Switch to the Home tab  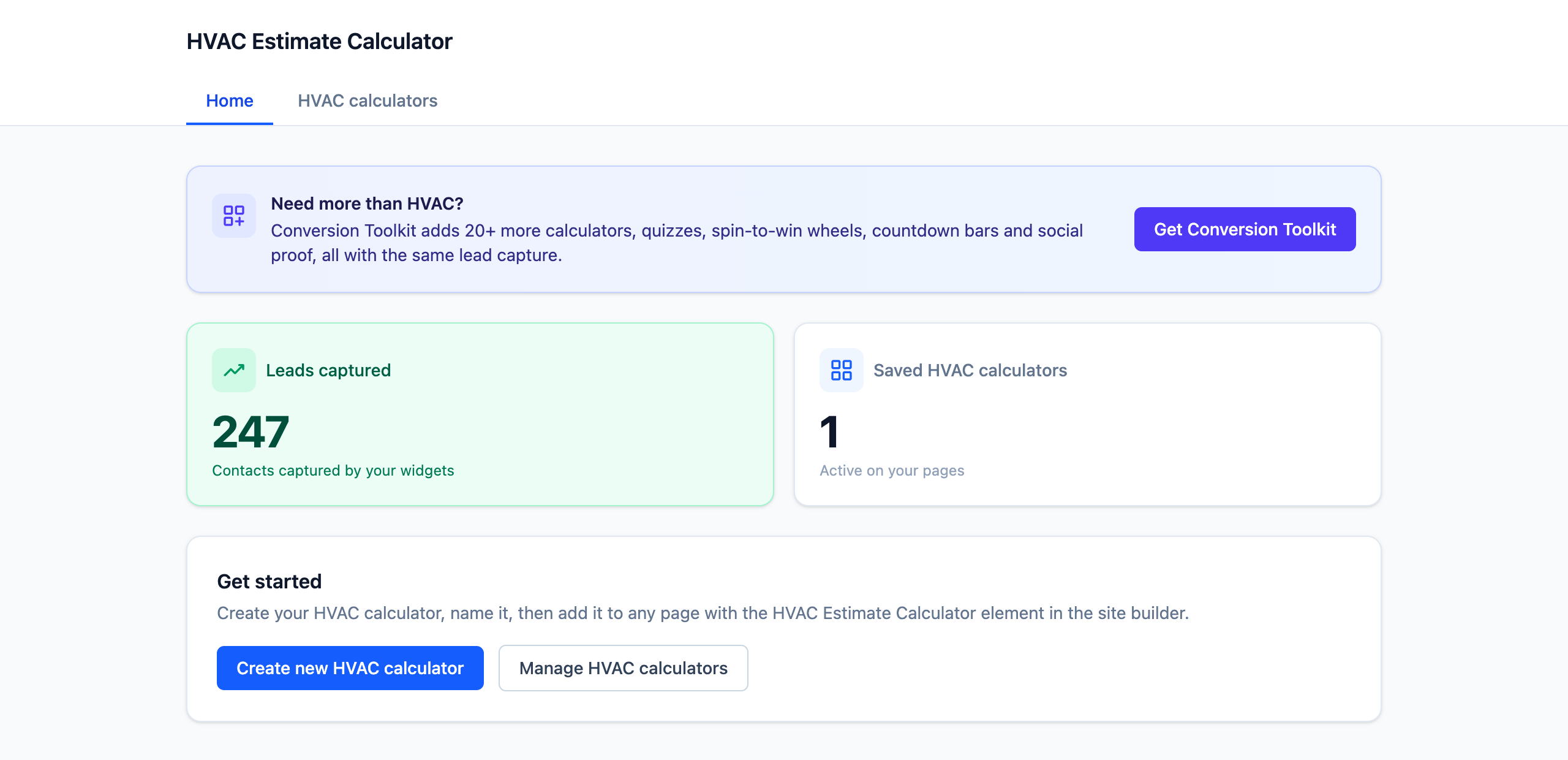coord(230,101)
